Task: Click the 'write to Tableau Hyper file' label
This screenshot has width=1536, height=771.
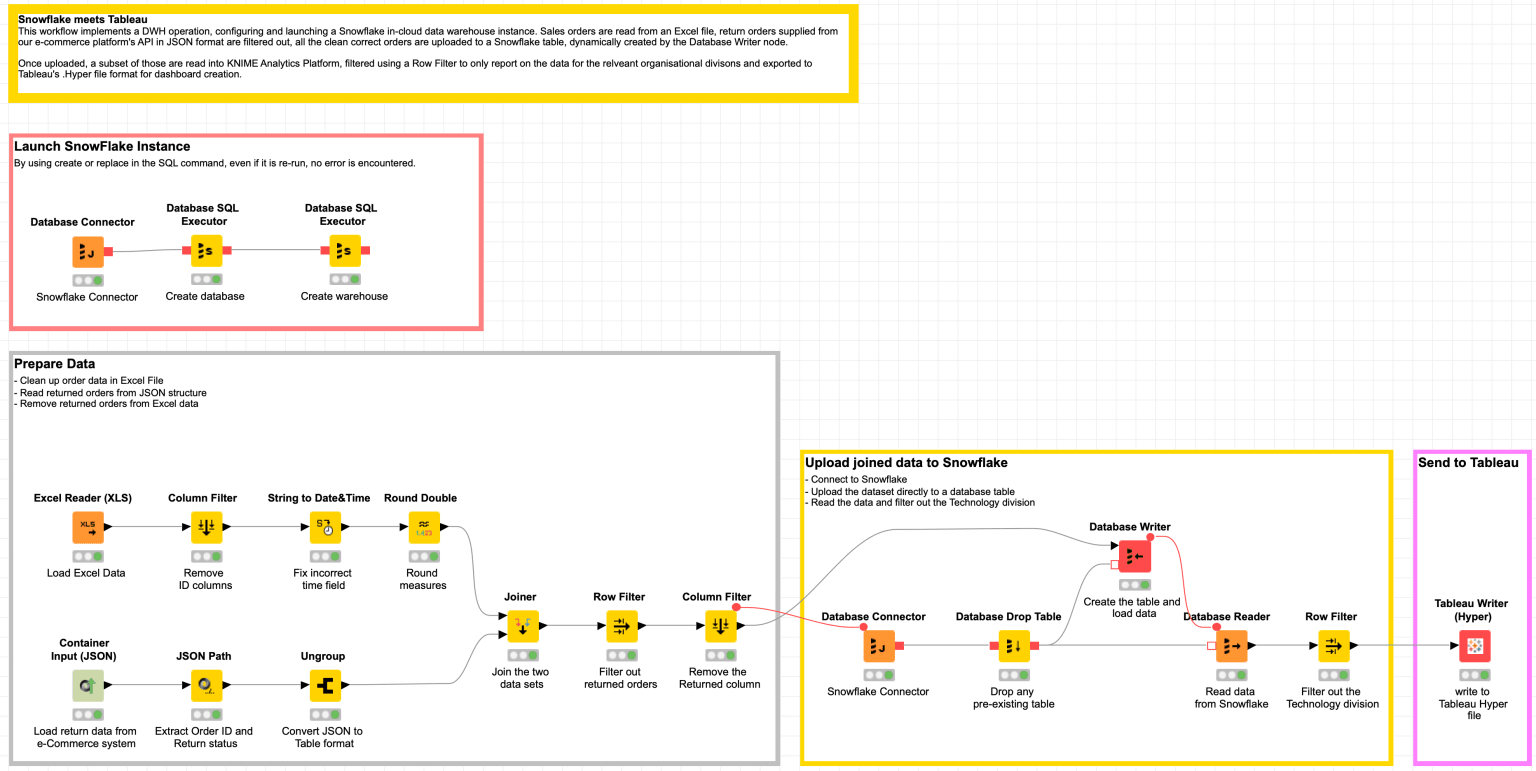Action: [1474, 703]
